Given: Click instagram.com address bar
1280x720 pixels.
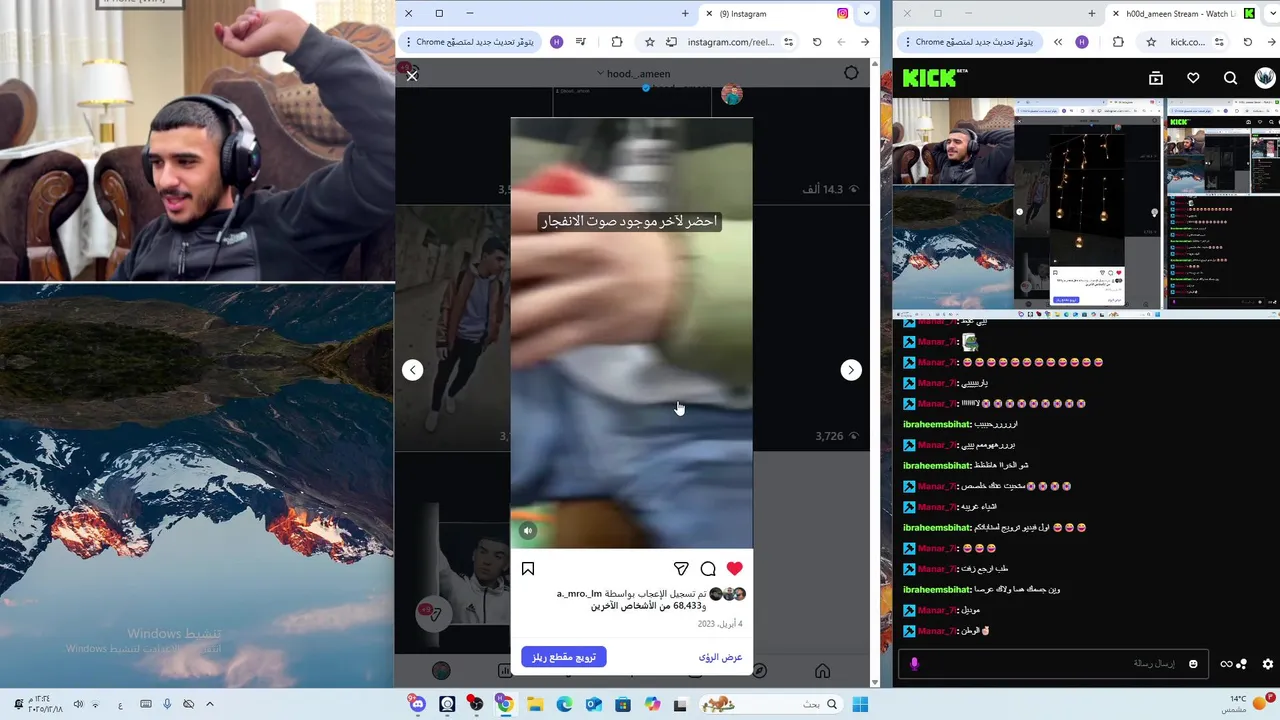Looking at the screenshot, I should click(x=731, y=42).
